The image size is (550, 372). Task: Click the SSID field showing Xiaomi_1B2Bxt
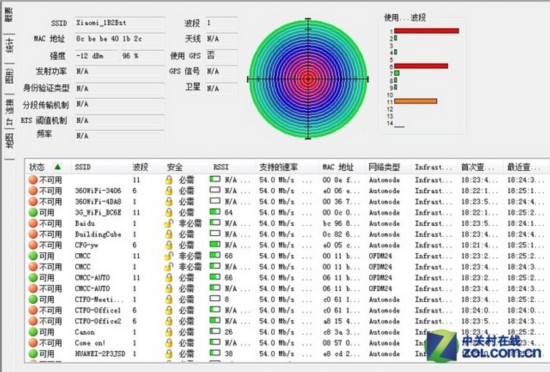120,23
